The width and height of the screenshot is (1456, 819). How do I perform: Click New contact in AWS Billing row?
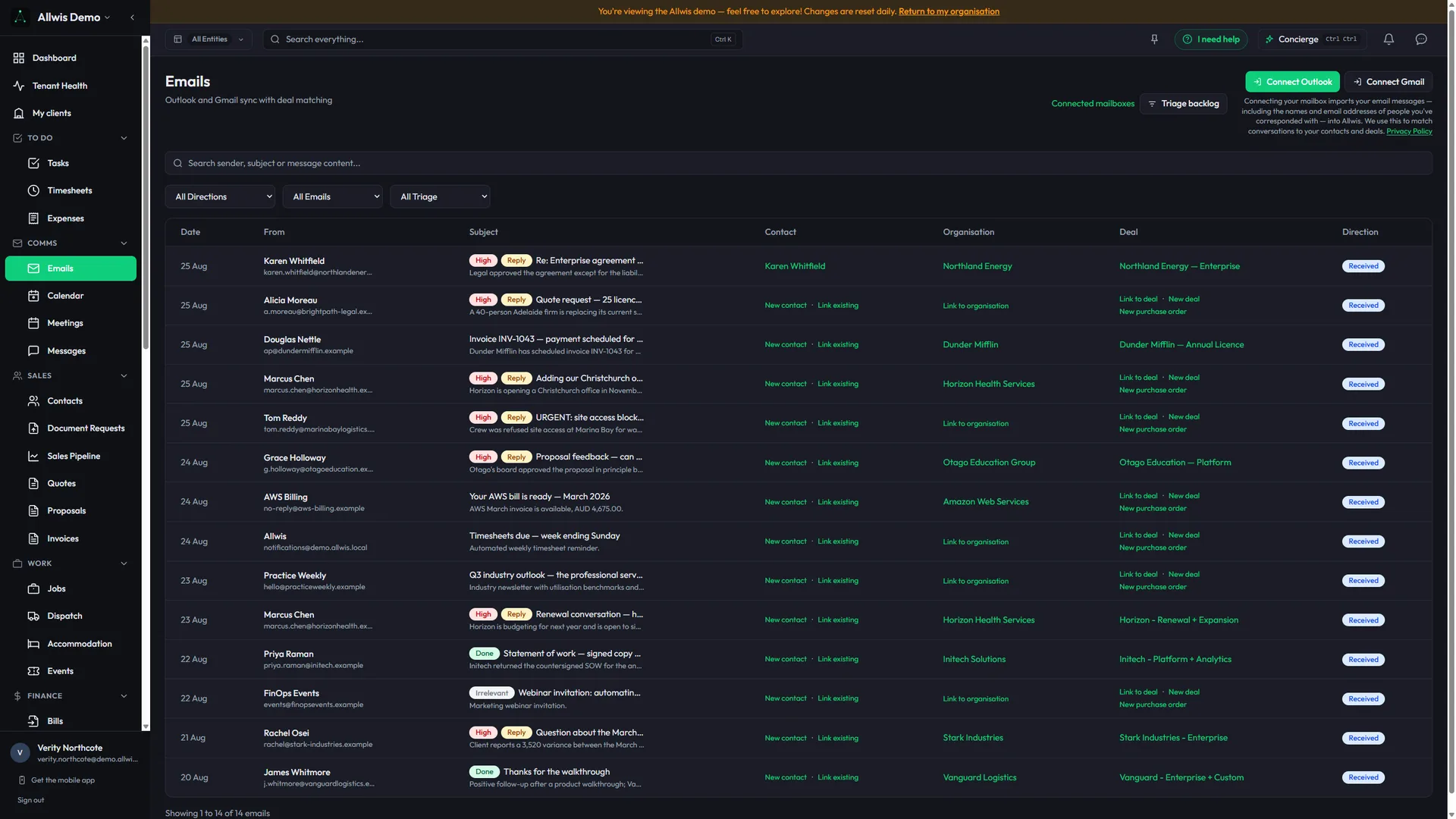tap(785, 503)
